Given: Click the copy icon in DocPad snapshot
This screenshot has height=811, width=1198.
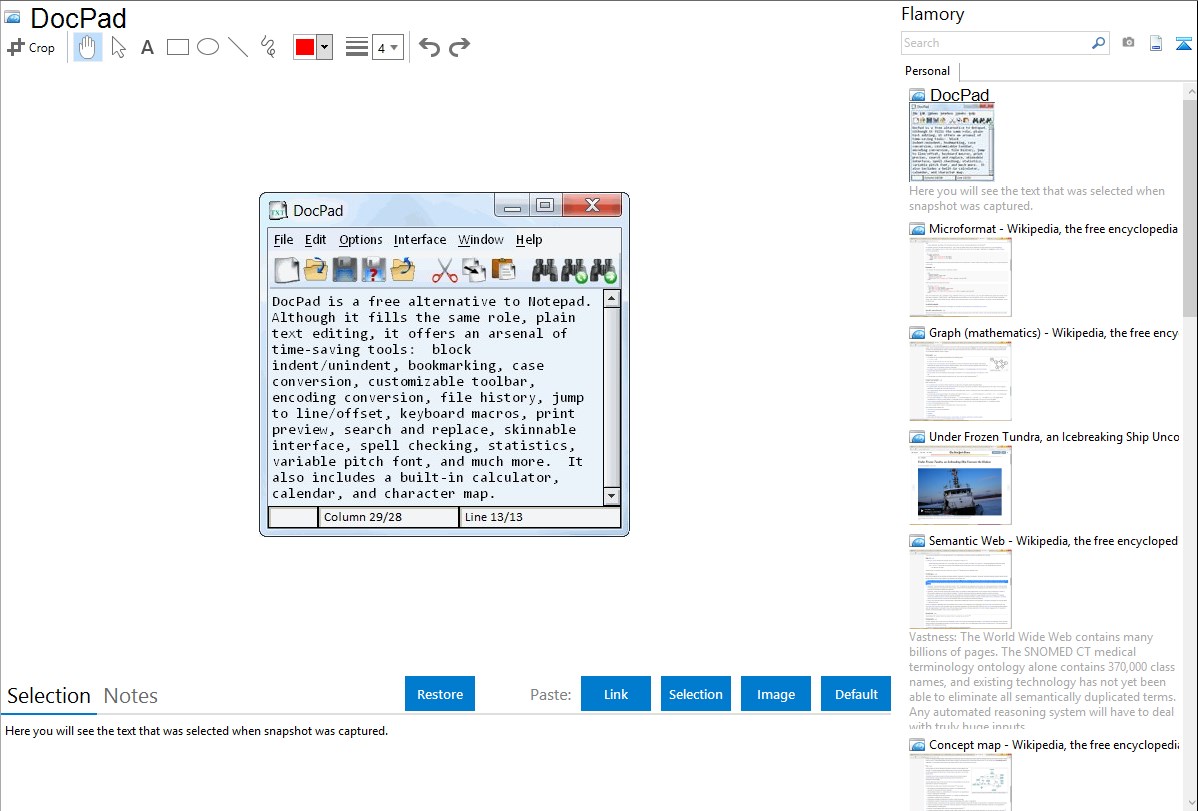Looking at the screenshot, I should (x=474, y=270).
